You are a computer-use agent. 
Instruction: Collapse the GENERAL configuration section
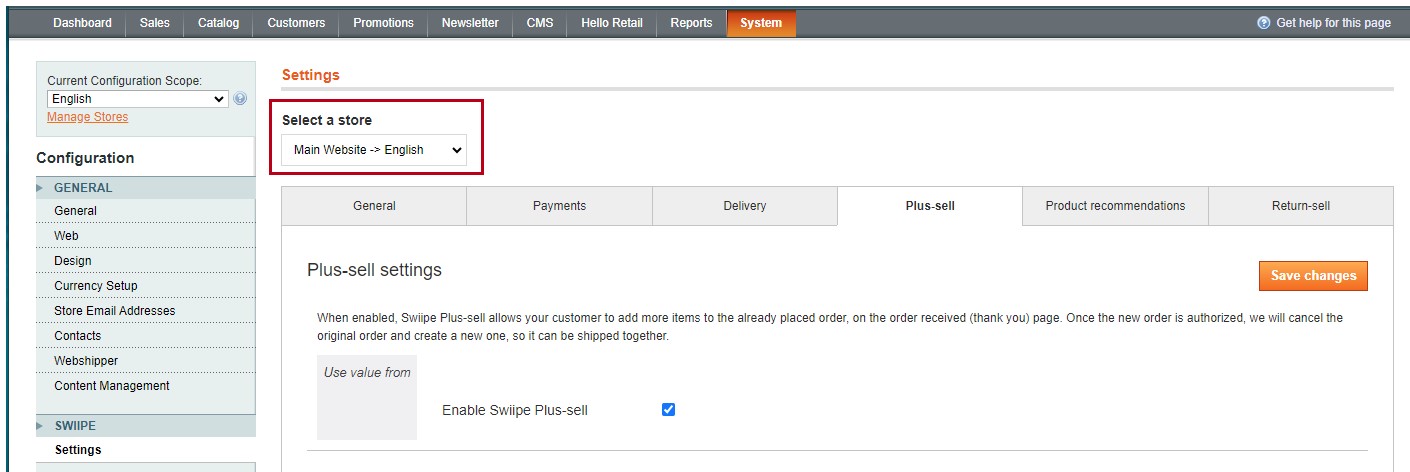point(83,188)
